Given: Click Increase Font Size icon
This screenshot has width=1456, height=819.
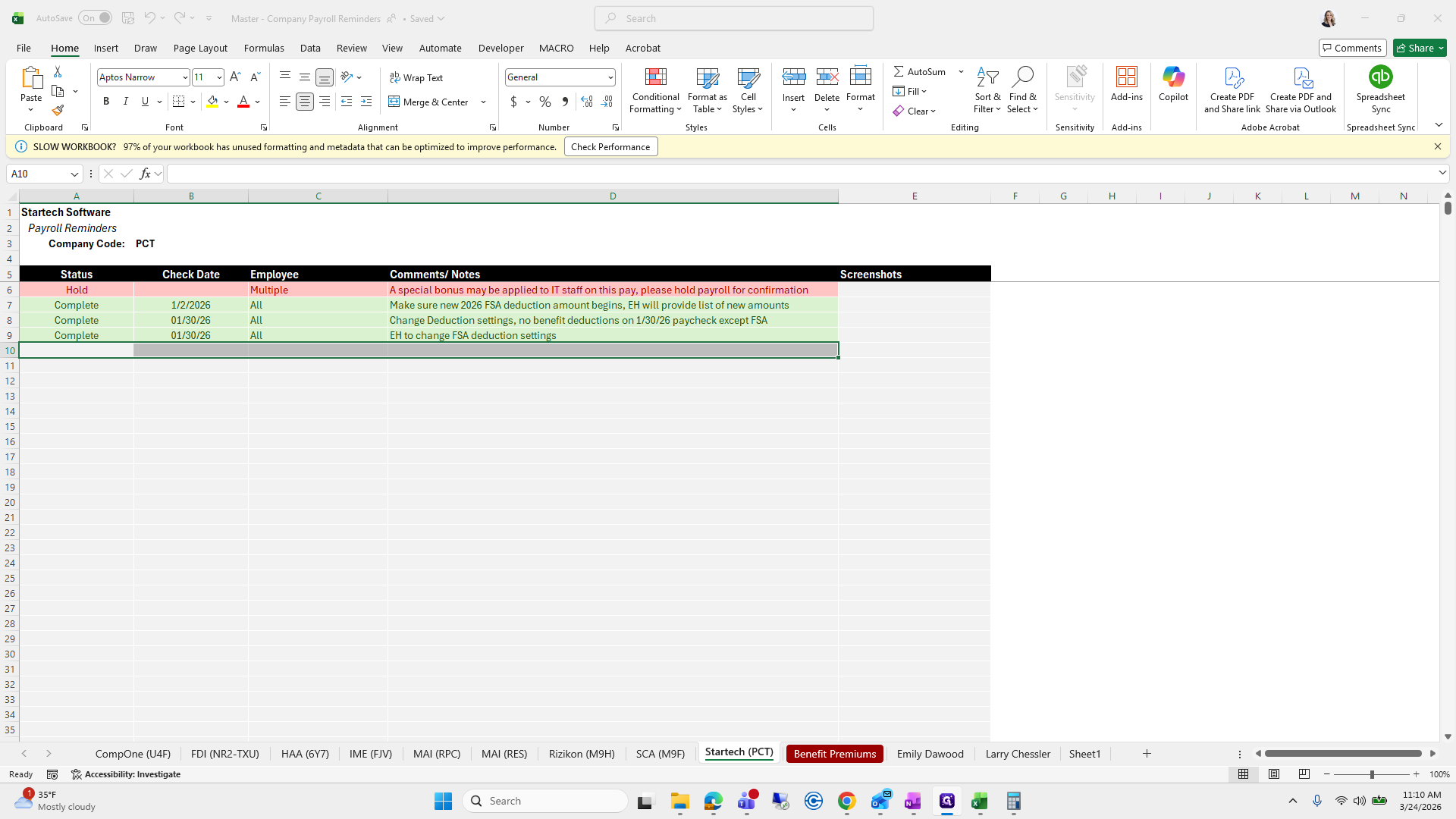Looking at the screenshot, I should click(235, 77).
